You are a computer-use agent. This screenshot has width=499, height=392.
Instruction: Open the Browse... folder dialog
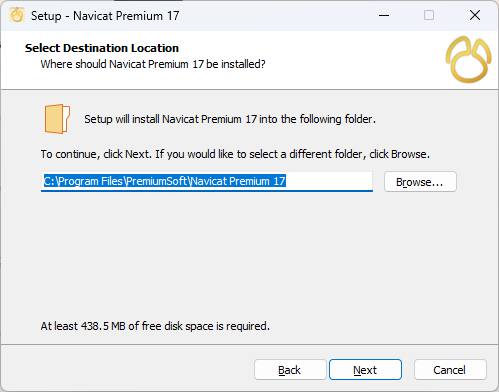[x=420, y=182]
